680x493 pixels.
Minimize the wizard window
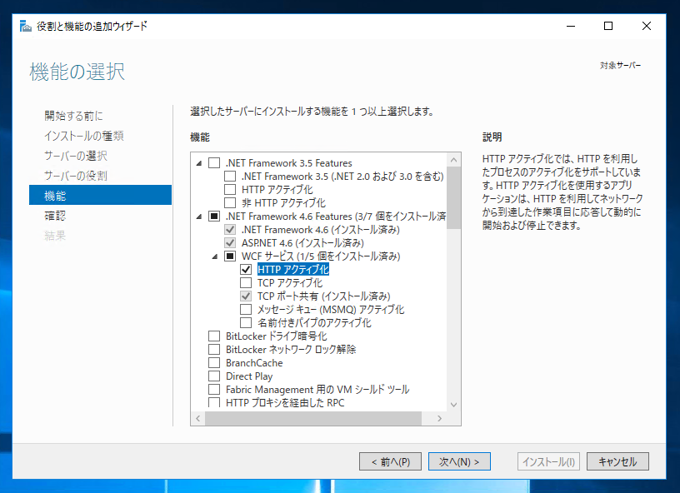click(571, 26)
